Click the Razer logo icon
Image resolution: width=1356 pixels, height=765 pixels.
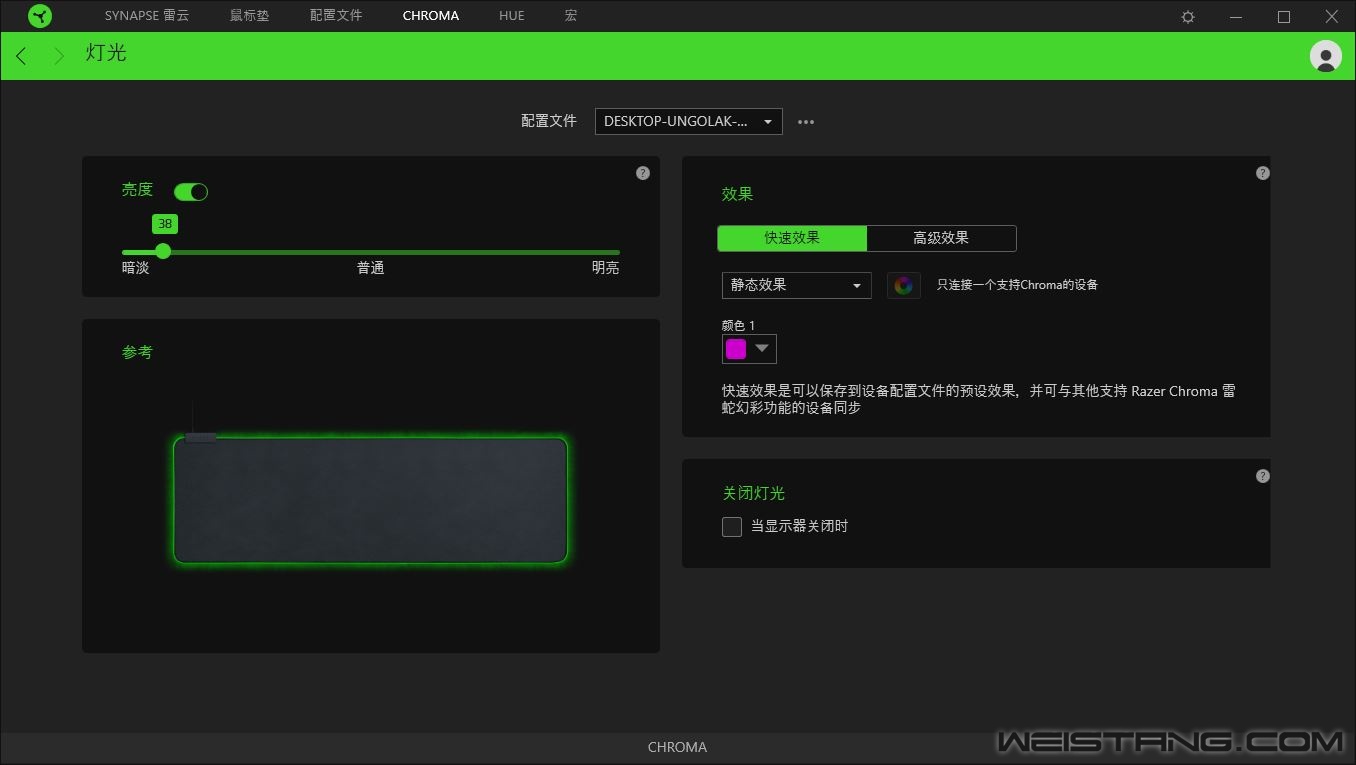point(40,16)
